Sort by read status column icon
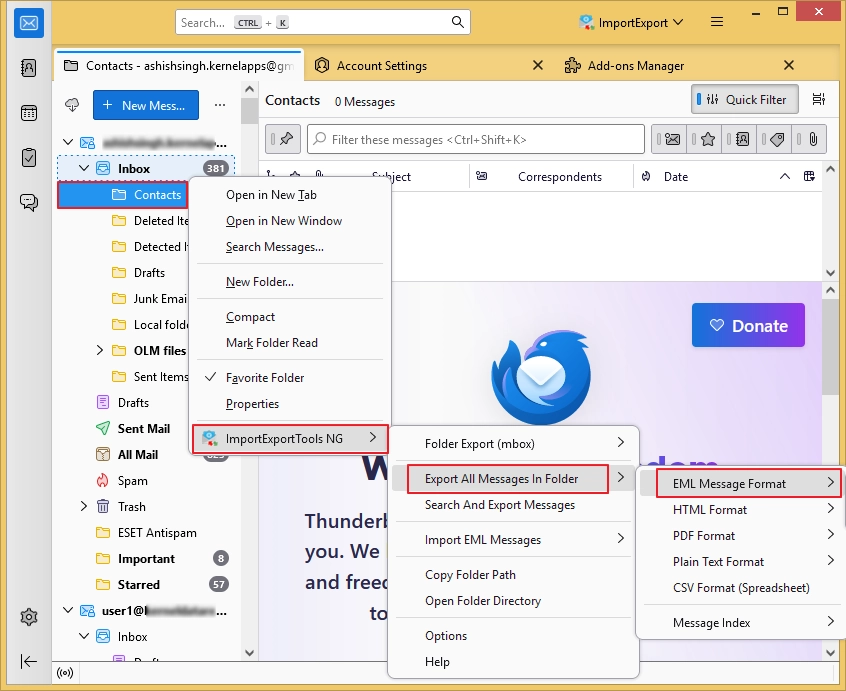This screenshot has height=691, width=846. click(x=482, y=176)
